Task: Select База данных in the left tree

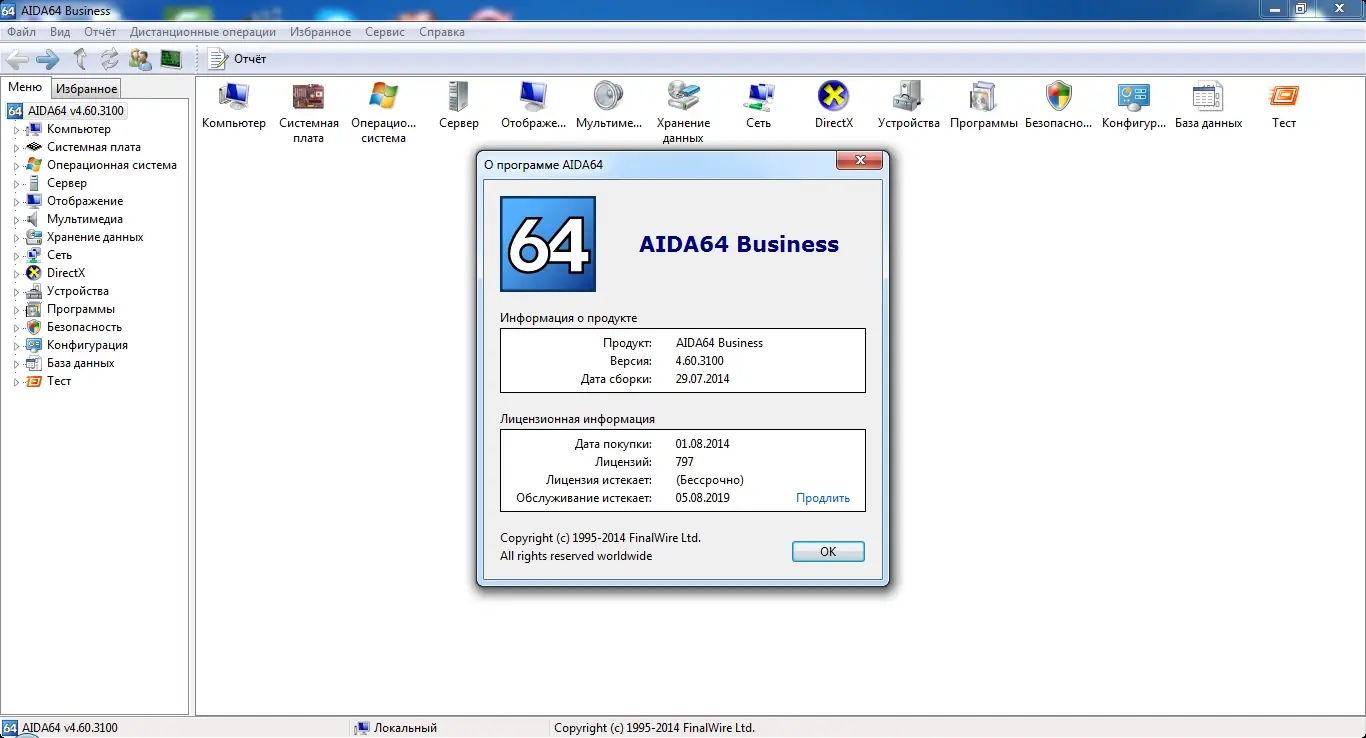Action: pos(81,363)
